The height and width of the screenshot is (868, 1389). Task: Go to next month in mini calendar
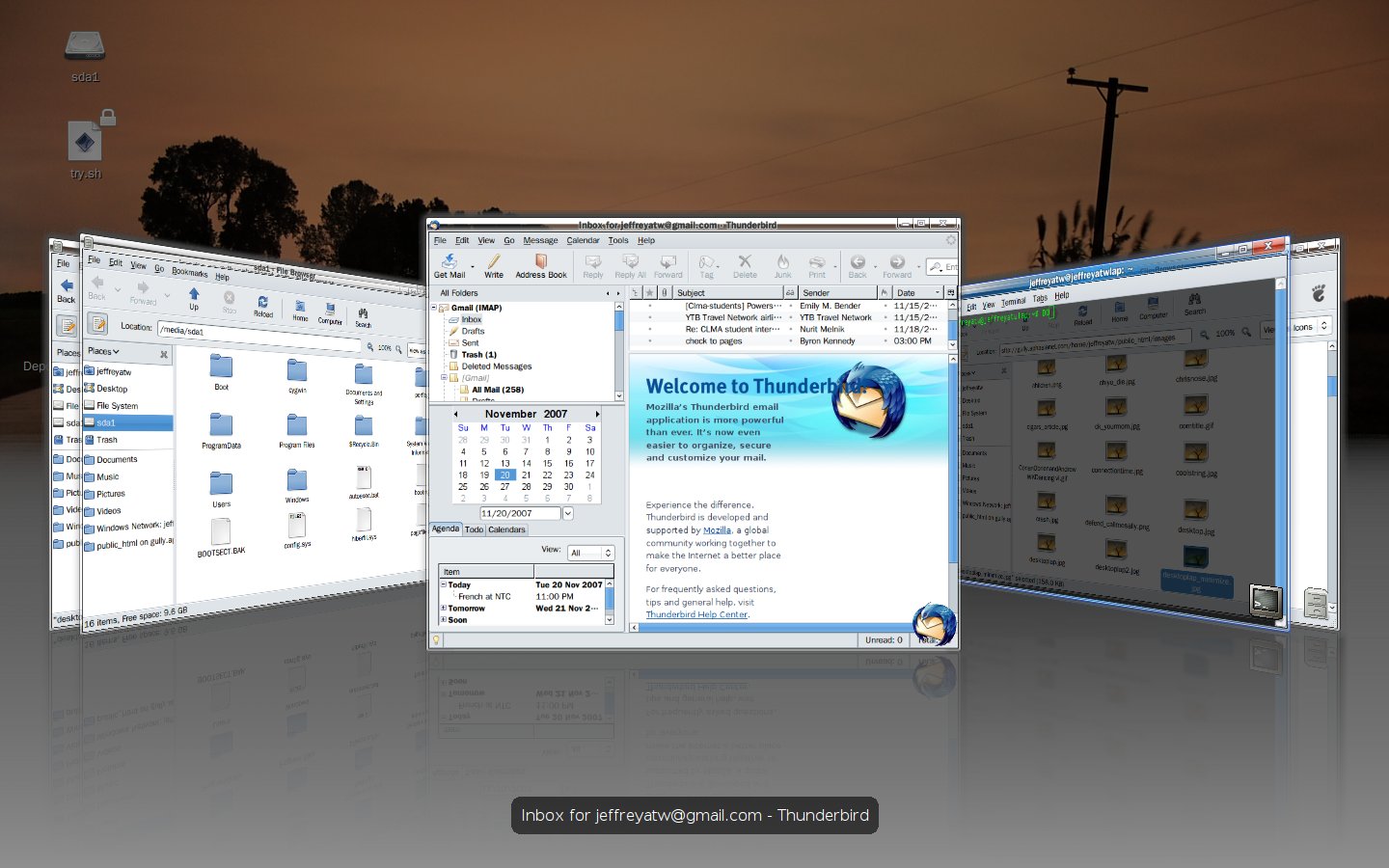[x=597, y=414]
